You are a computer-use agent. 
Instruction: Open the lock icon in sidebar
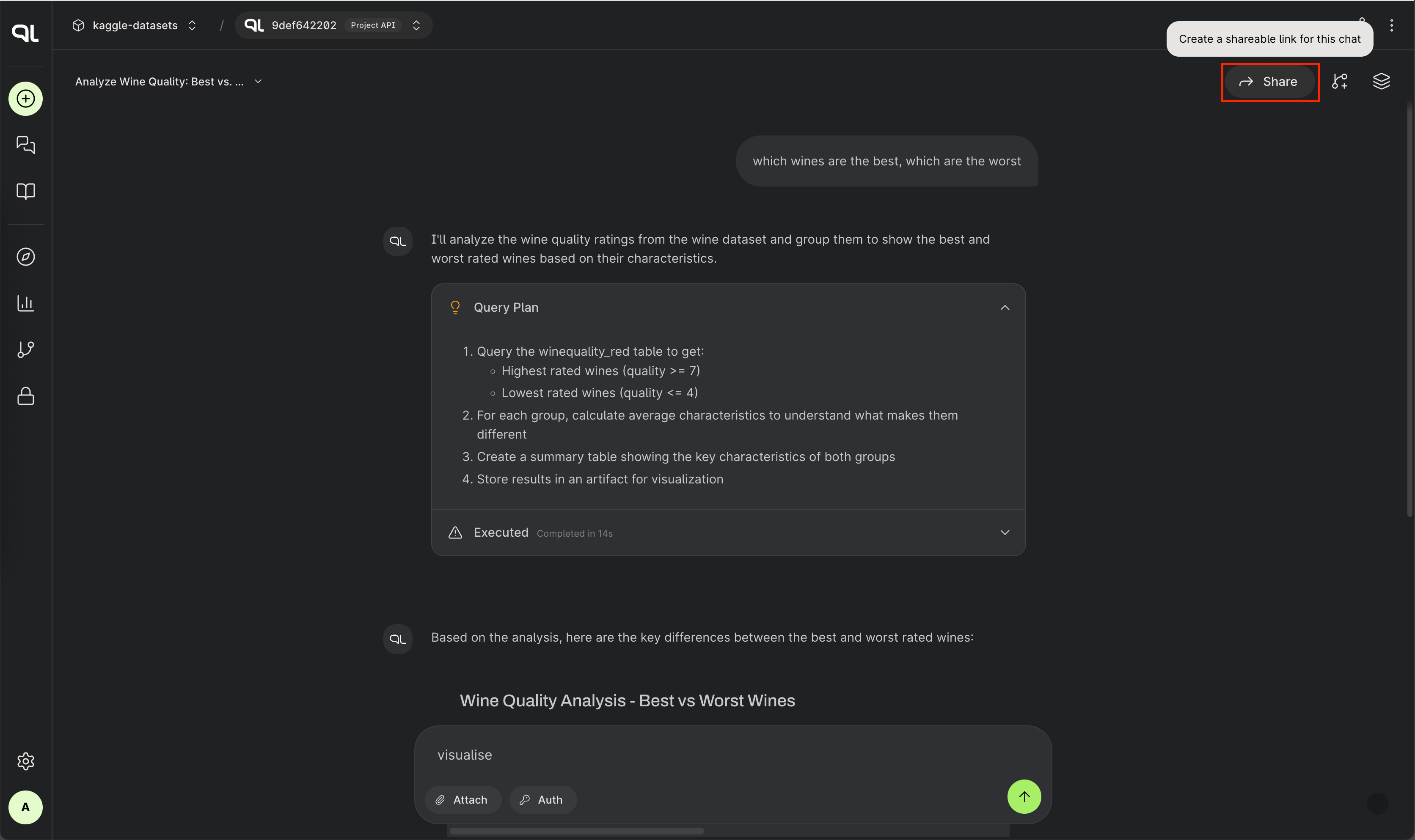(25, 395)
